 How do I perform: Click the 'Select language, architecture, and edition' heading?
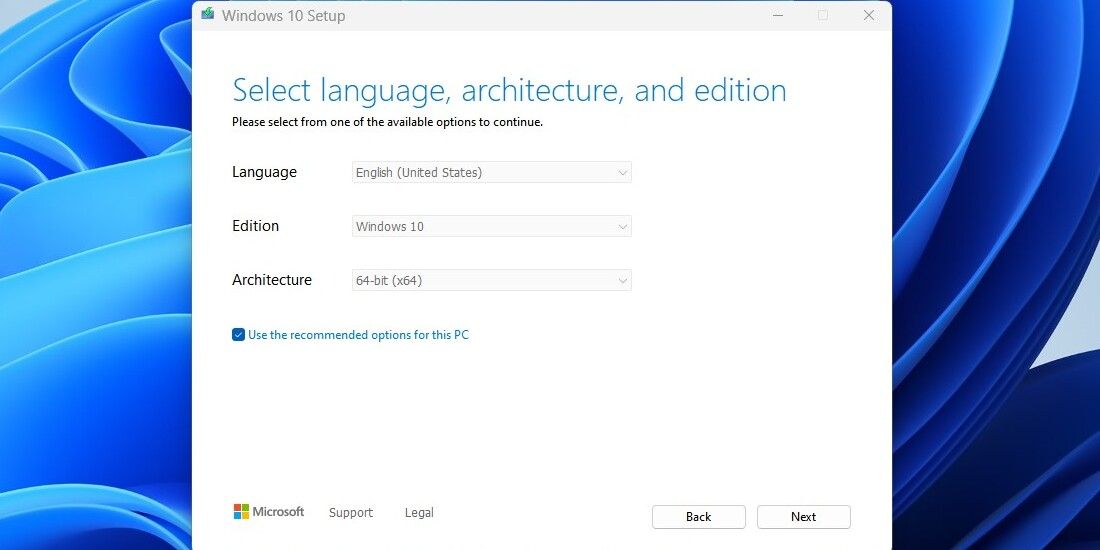tap(509, 90)
